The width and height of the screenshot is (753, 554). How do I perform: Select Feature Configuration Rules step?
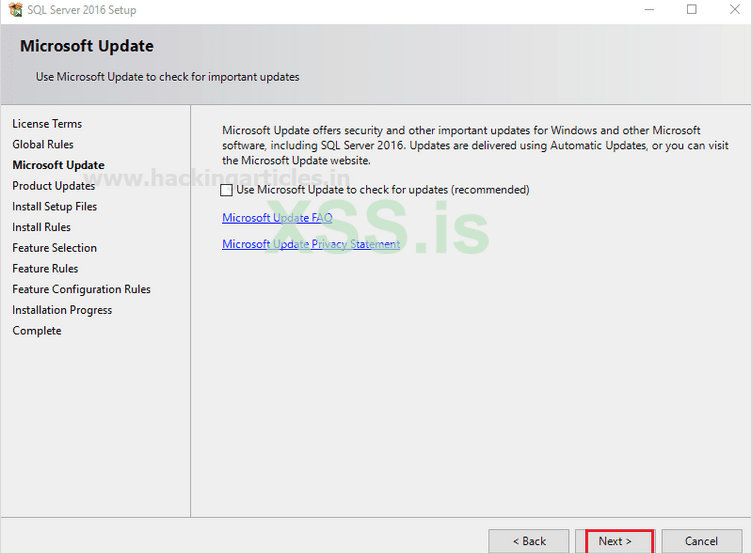point(82,289)
